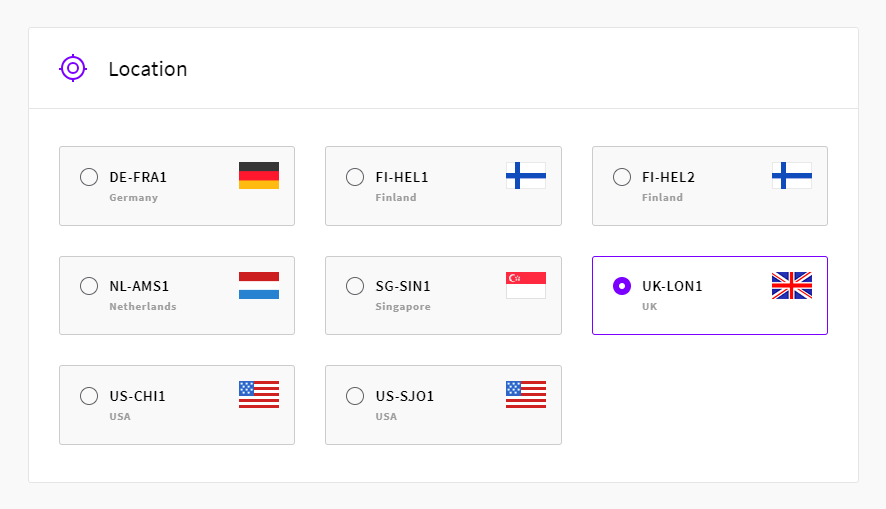
Task: Click the Netherlands country label
Action: click(x=143, y=307)
